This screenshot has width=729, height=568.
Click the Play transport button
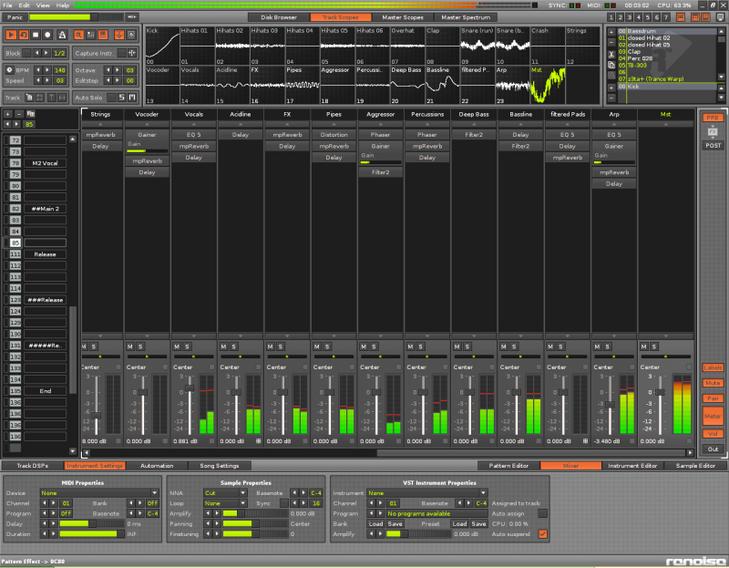[11, 35]
